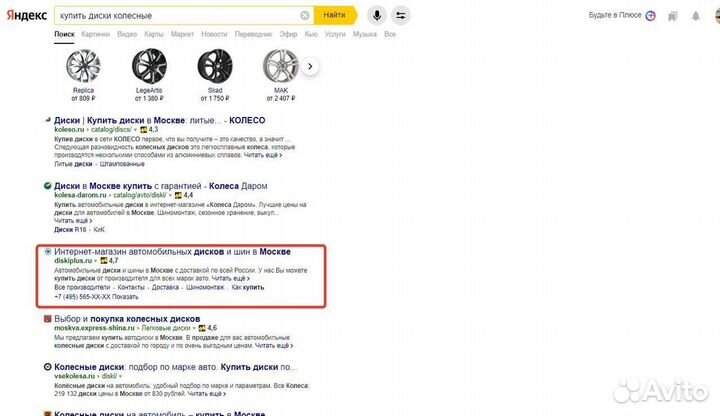Open the Колеса Даром result title
This screenshot has height=416, width=720.
(x=161, y=186)
